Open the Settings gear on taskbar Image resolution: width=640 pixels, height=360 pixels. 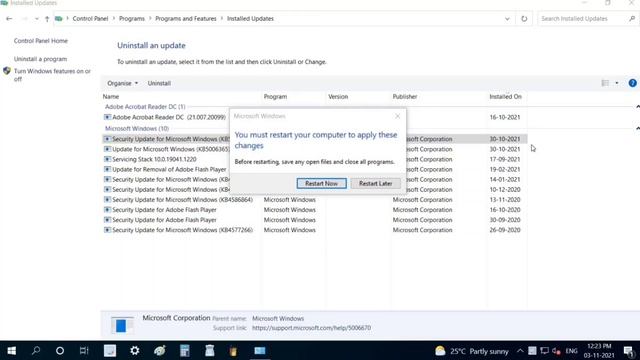coord(135,351)
